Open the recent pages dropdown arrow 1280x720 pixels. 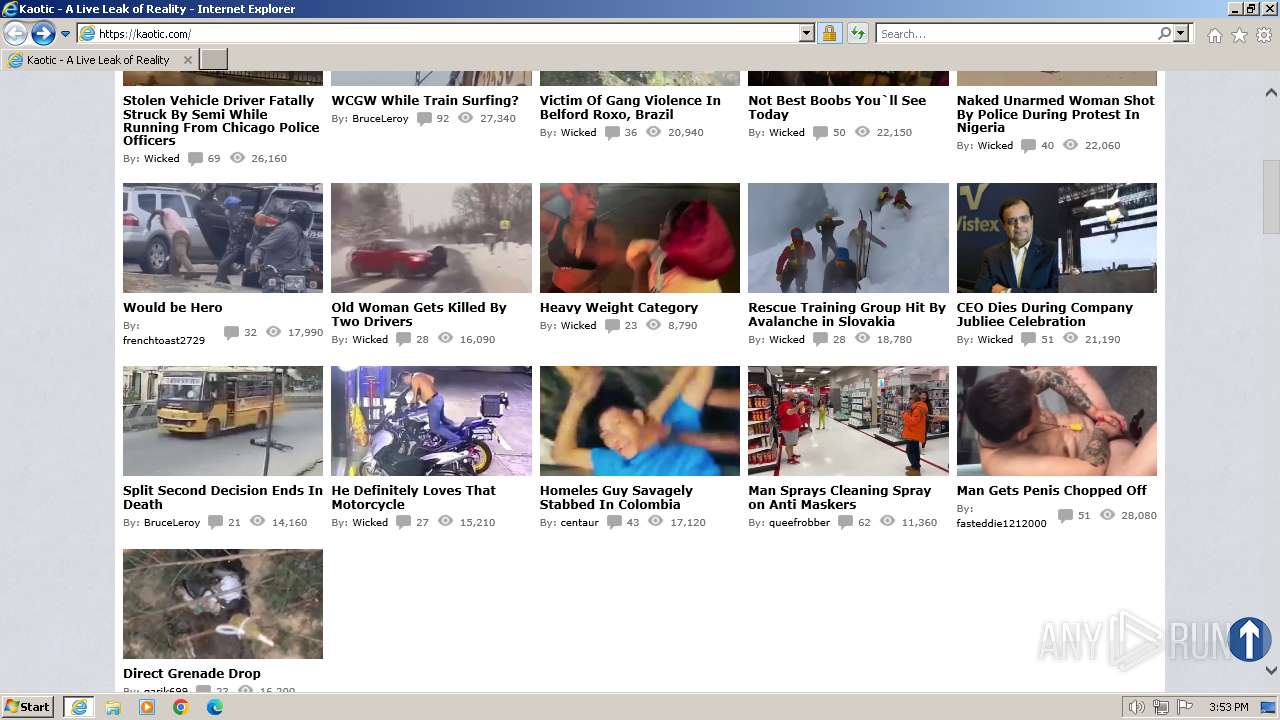point(66,34)
